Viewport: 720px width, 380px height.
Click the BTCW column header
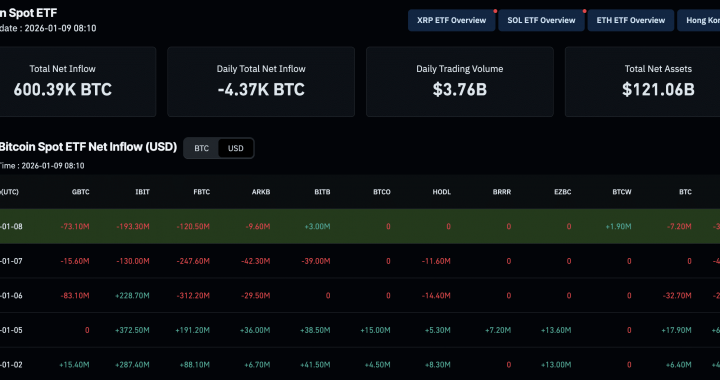(622, 192)
